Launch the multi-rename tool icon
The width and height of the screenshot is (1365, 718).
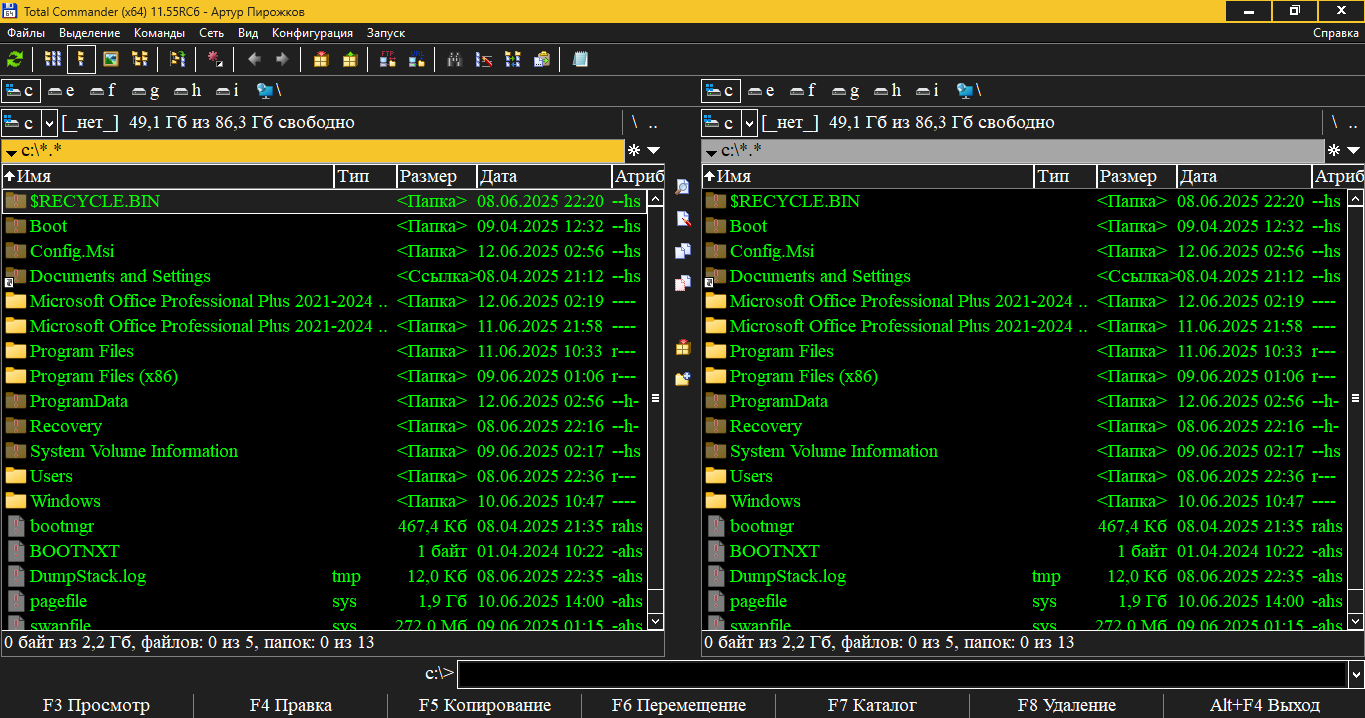(x=483, y=59)
